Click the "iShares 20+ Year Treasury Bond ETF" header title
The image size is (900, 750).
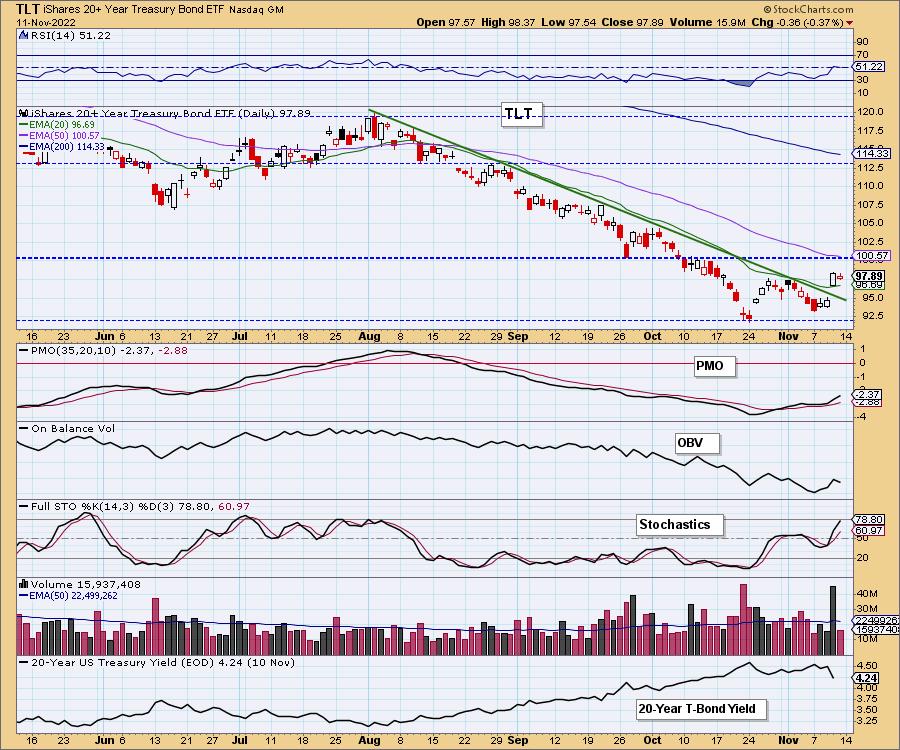tap(134, 10)
